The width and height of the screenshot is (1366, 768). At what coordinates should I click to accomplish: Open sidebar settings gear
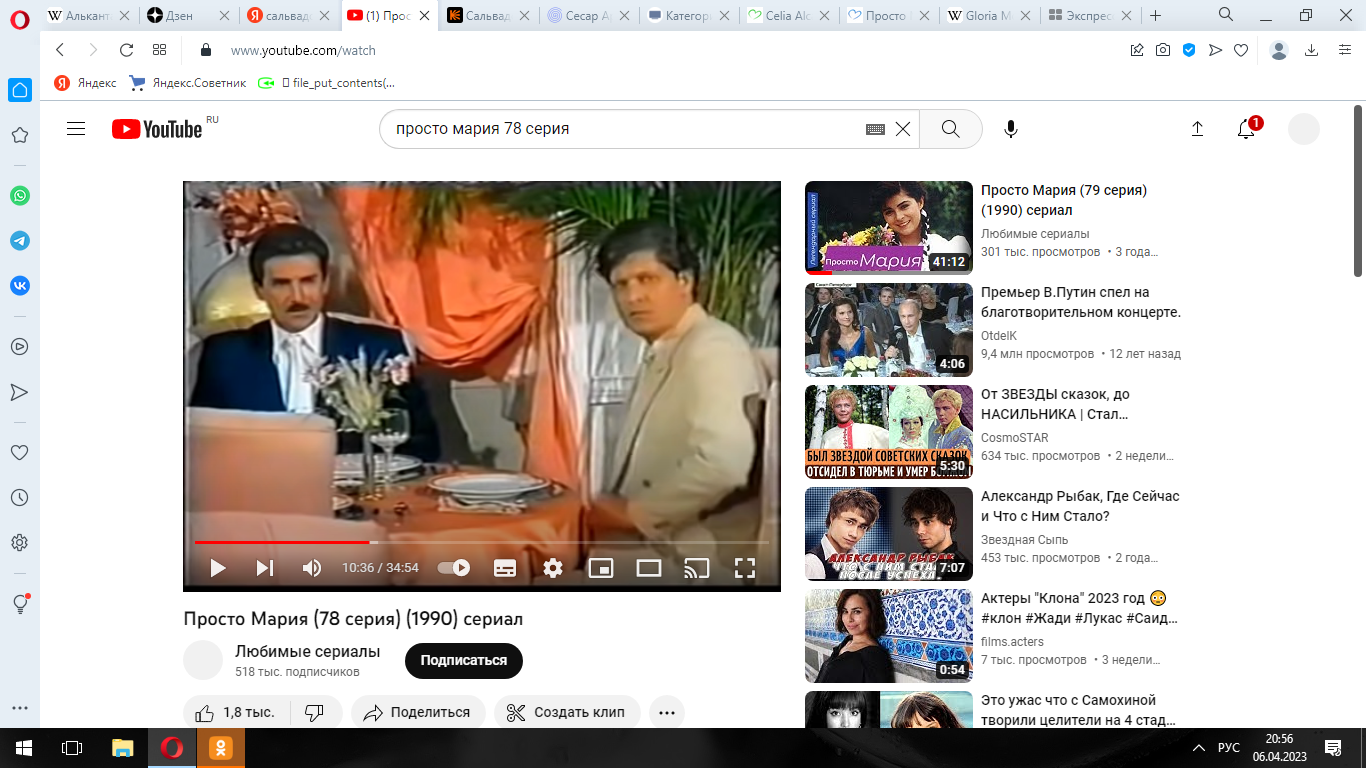pos(19,543)
